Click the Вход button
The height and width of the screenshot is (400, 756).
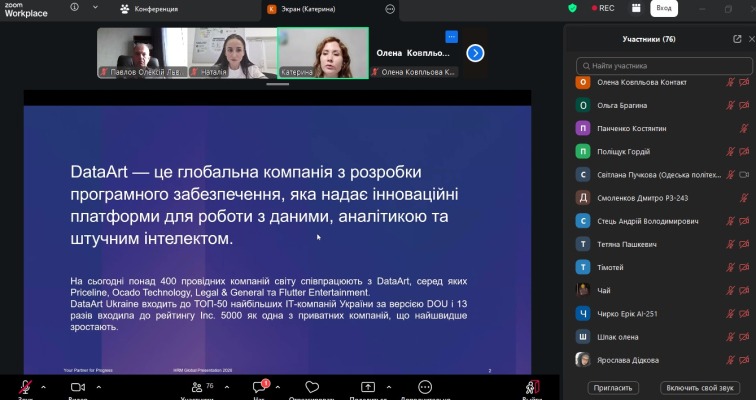pyautogui.click(x=664, y=8)
